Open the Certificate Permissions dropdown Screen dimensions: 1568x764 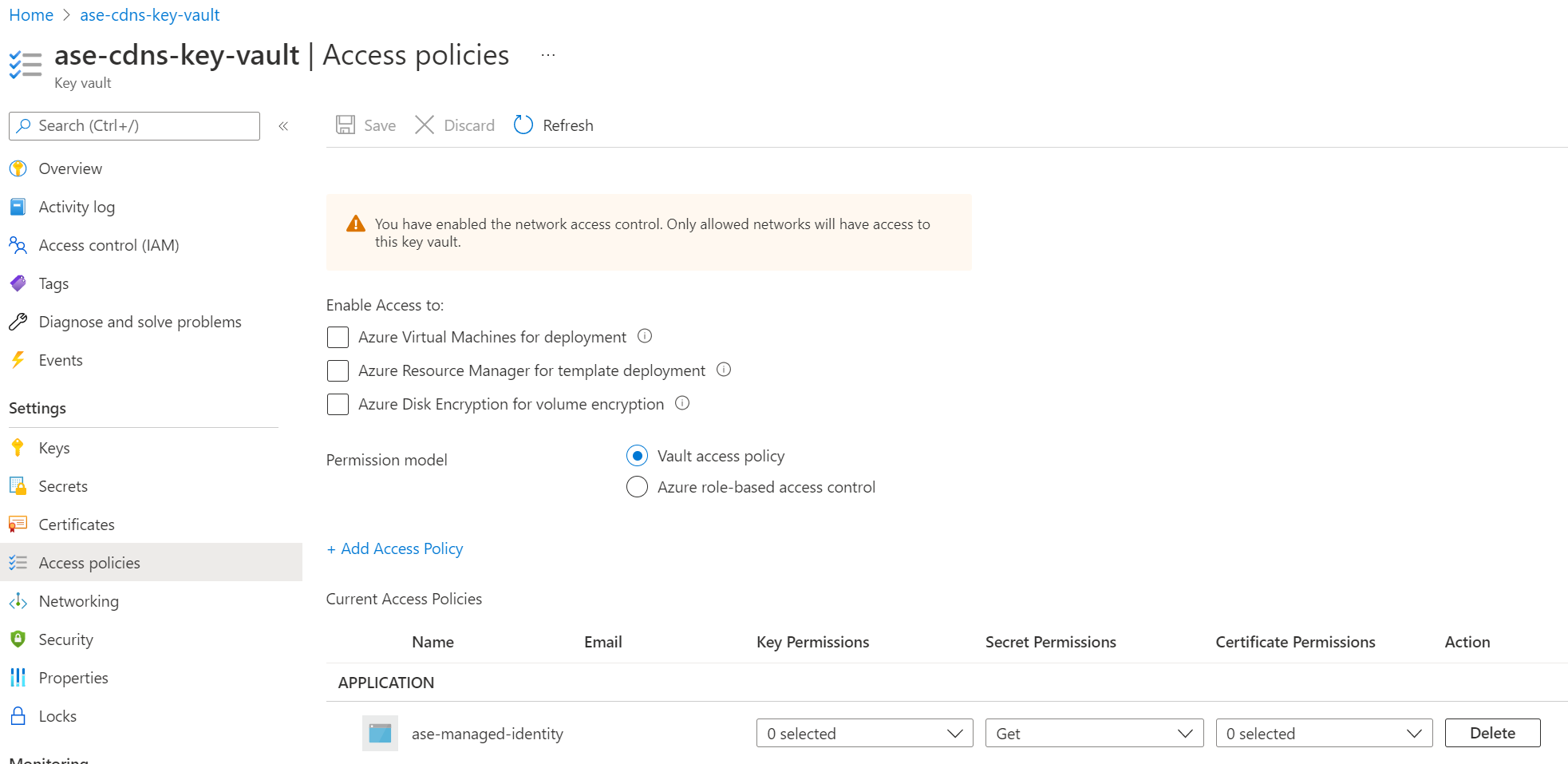point(1324,733)
